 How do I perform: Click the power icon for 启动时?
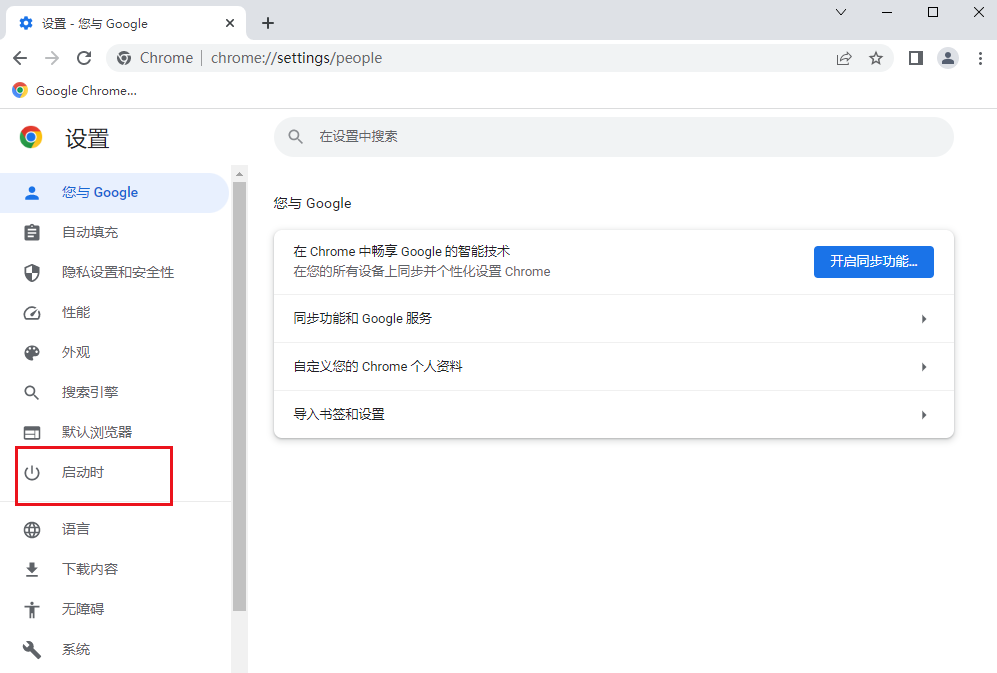(32, 473)
